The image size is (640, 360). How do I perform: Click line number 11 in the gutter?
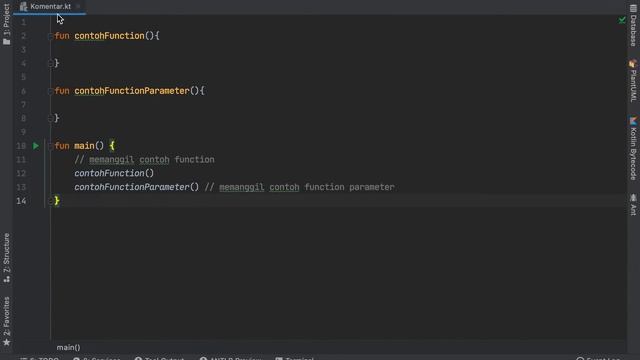pyautogui.click(x=21, y=160)
